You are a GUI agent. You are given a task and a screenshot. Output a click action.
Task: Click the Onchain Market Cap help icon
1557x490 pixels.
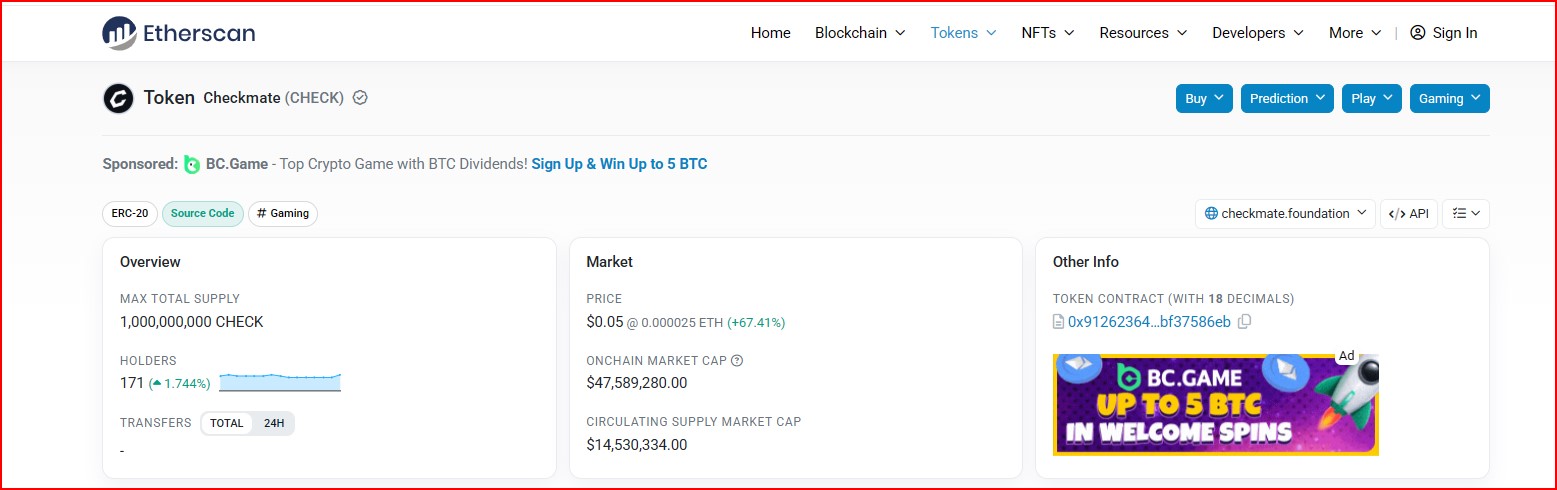737,360
